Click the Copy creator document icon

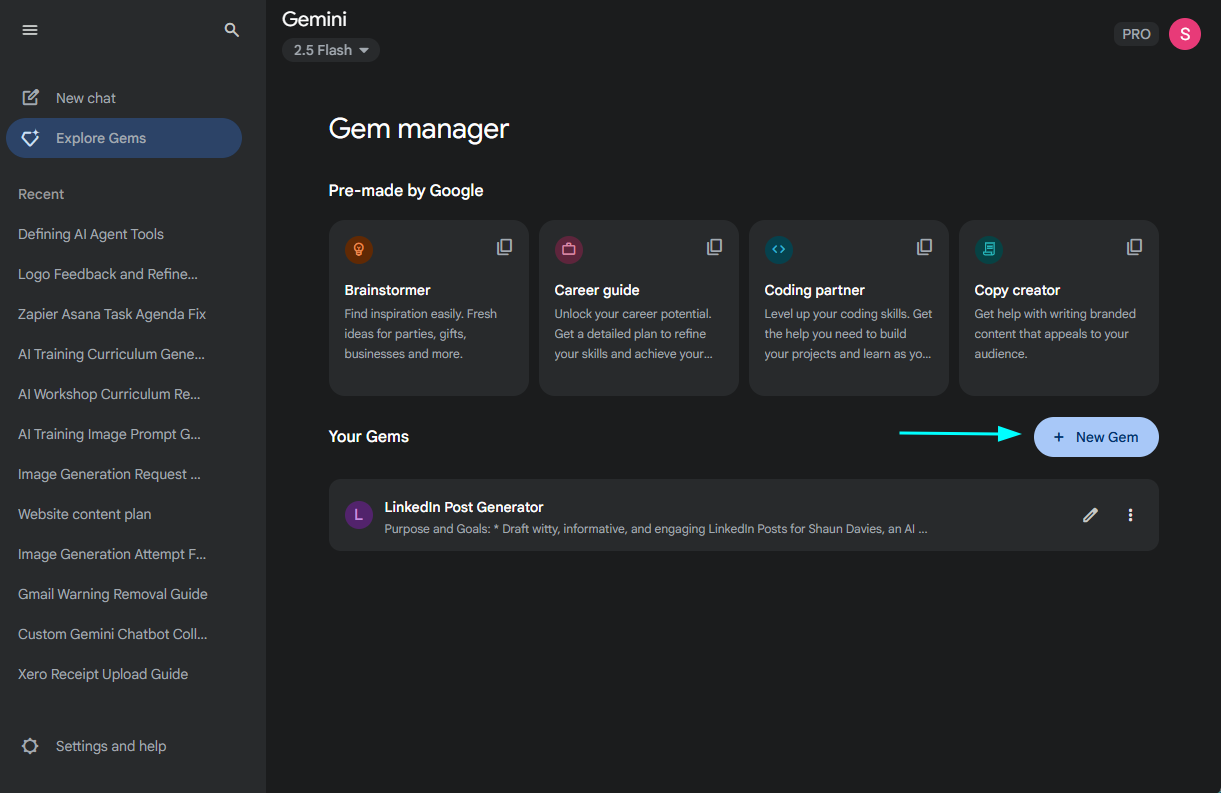989,249
